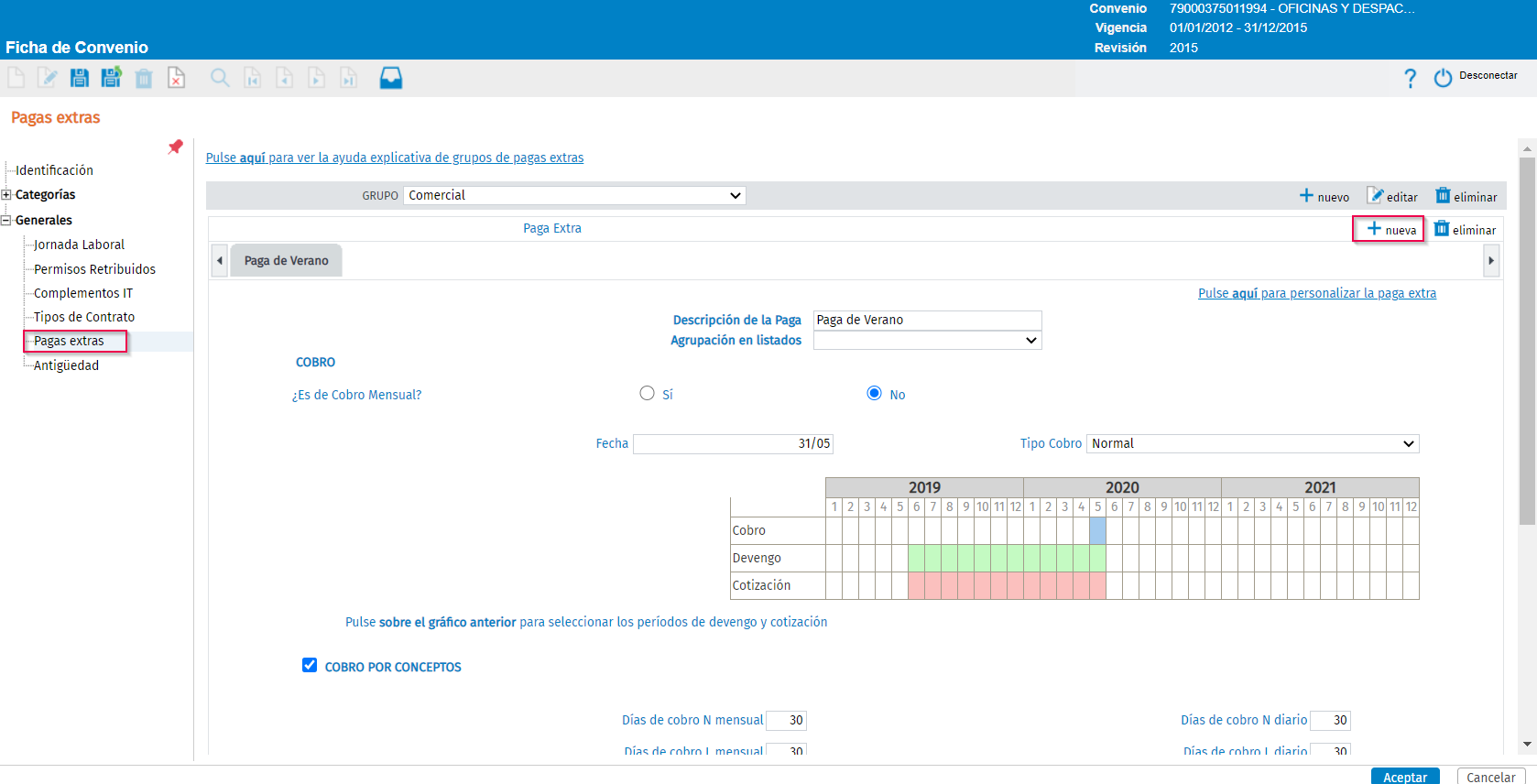Add a new paga extra with 'nueva'
1537x784 pixels.
pyautogui.click(x=1391, y=229)
